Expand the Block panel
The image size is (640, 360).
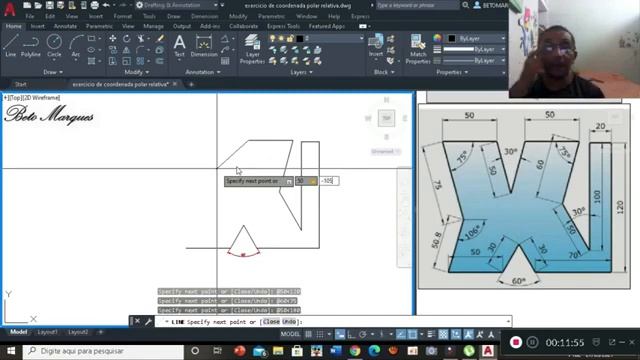pos(384,72)
